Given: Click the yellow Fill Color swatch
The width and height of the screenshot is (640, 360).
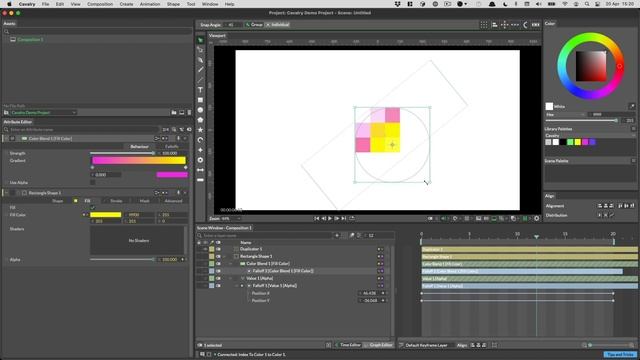Looking at the screenshot, I should [x=106, y=215].
